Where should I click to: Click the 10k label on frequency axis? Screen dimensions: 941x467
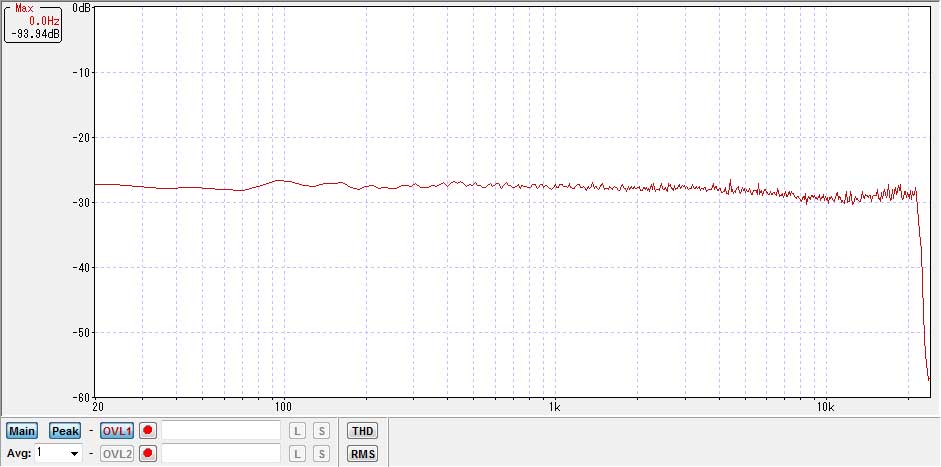pyautogui.click(x=825, y=407)
